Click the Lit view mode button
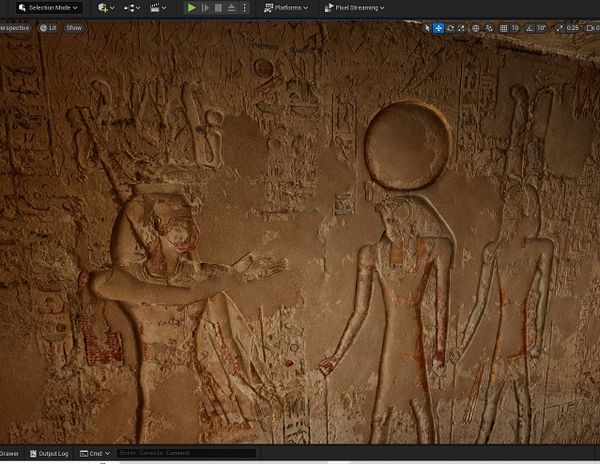Image resolution: width=600 pixels, height=464 pixels. (48, 28)
